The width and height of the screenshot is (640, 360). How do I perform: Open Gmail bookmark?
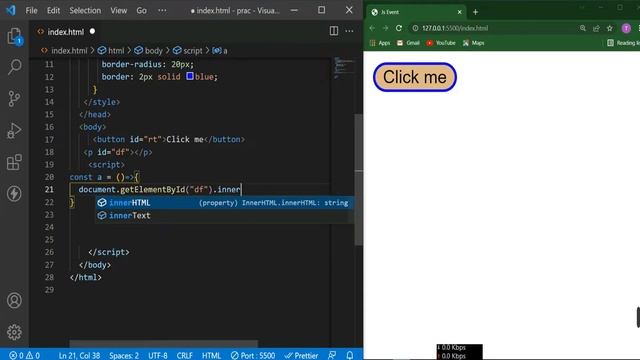point(408,43)
